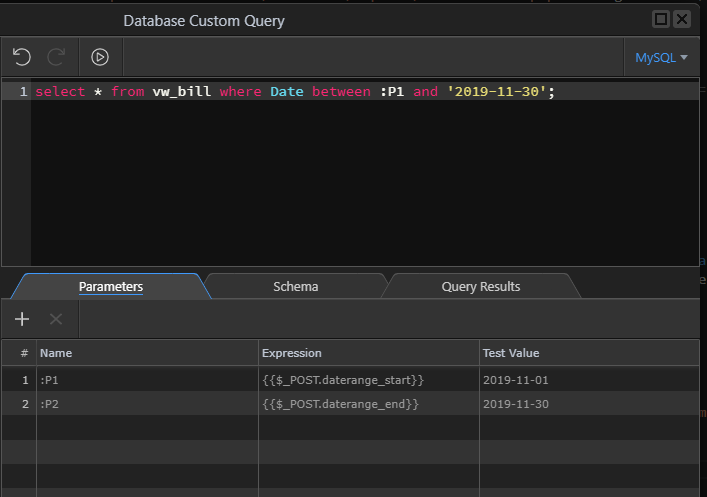Click the {{$_POST.daterange_start}} expression cell
This screenshot has height=497, width=707.
click(x=368, y=380)
